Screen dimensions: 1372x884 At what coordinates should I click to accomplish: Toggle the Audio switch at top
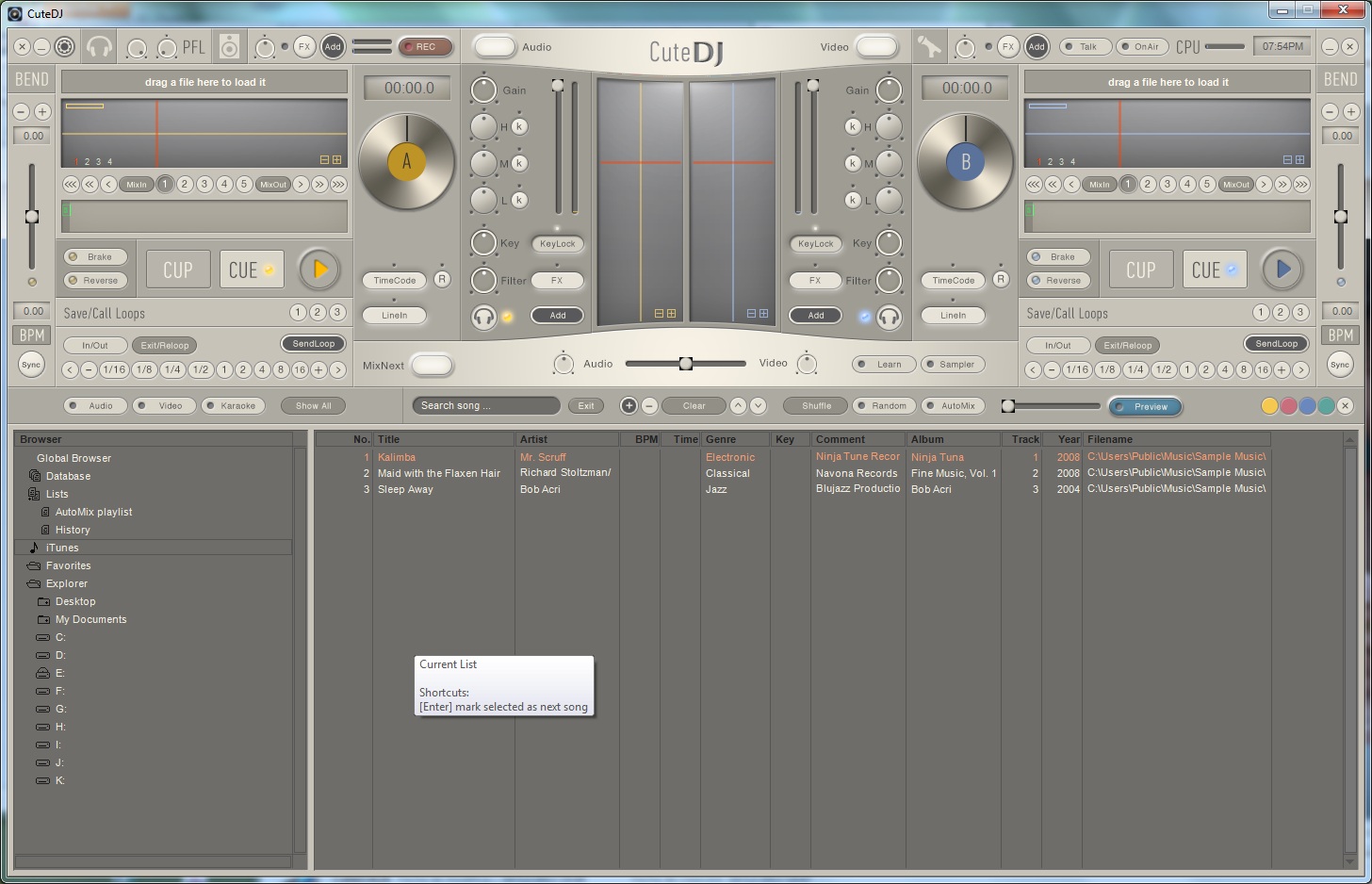(495, 46)
